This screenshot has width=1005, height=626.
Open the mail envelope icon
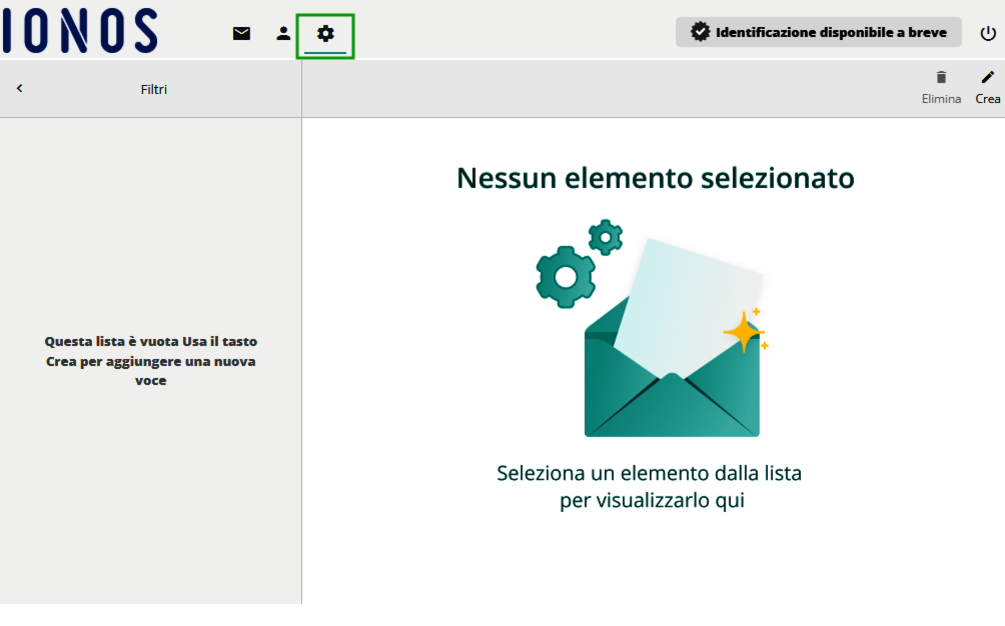click(241, 33)
